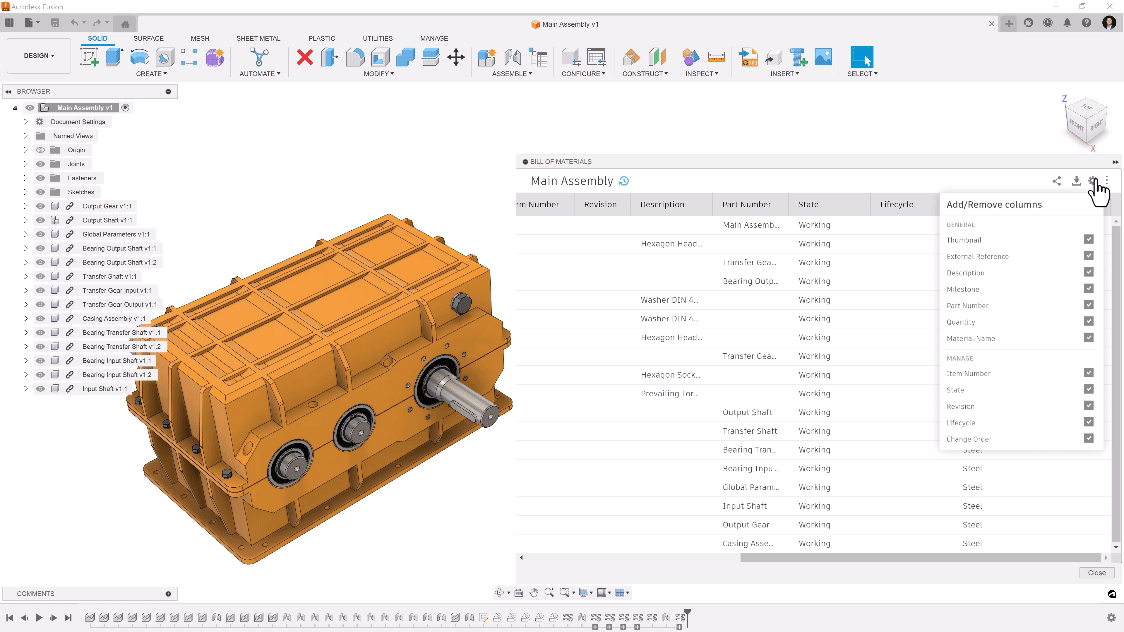
Task: Open the Modify dropdown menu
Action: tap(378, 73)
